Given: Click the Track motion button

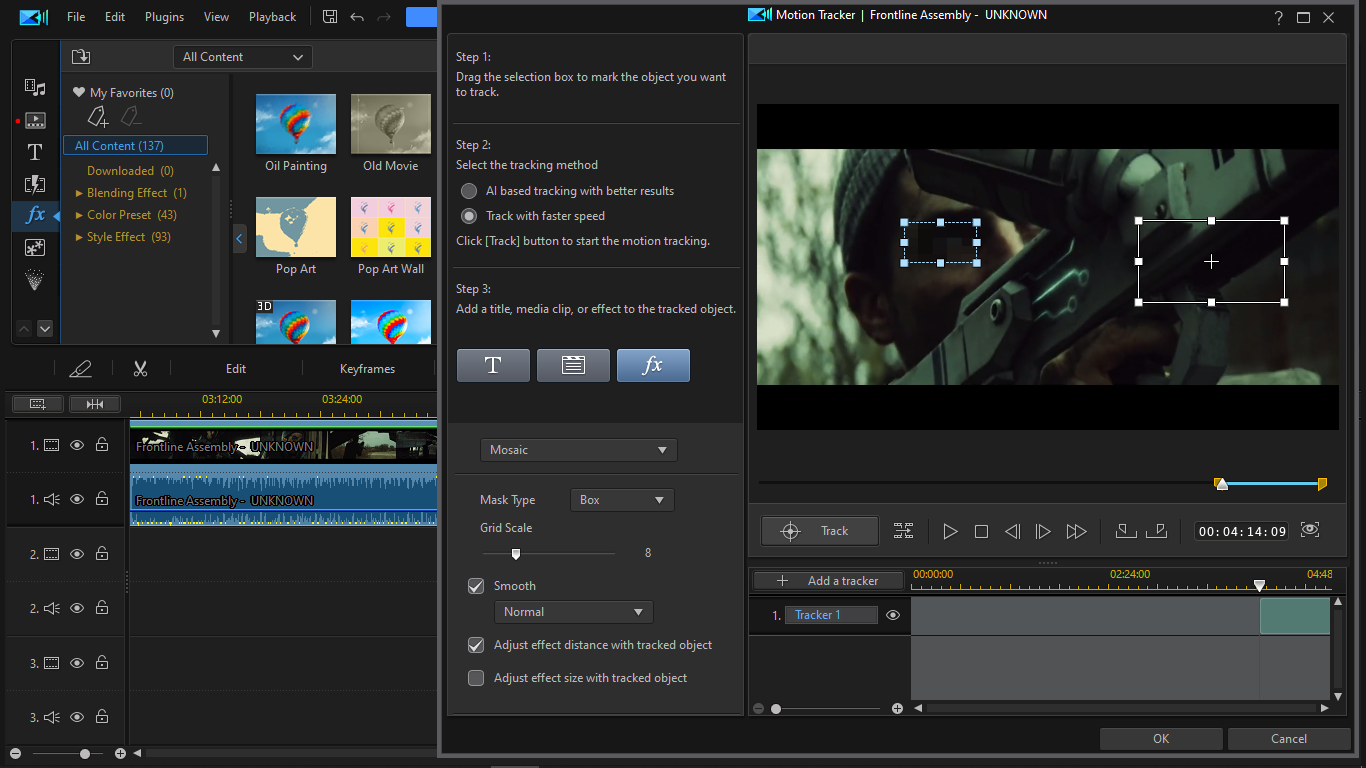Looking at the screenshot, I should tap(819, 531).
